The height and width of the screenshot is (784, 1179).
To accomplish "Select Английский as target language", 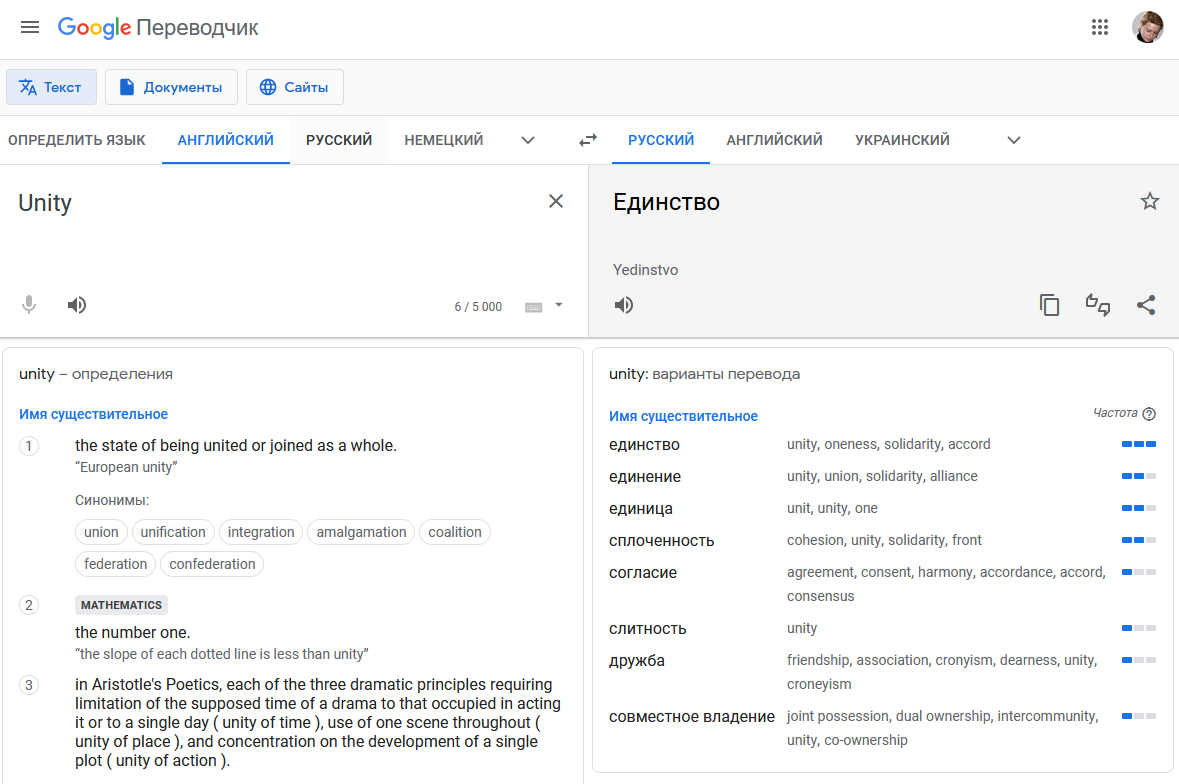I will (774, 140).
